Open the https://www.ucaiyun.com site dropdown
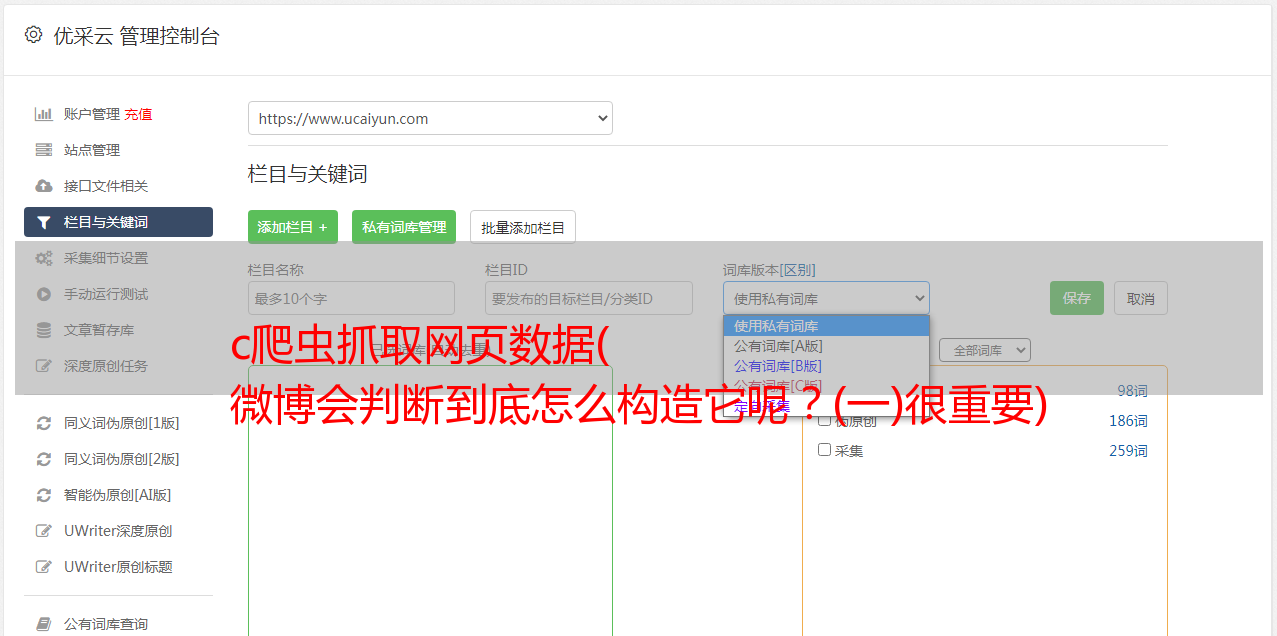Screen dimensions: 1277x636 click(x=430, y=118)
